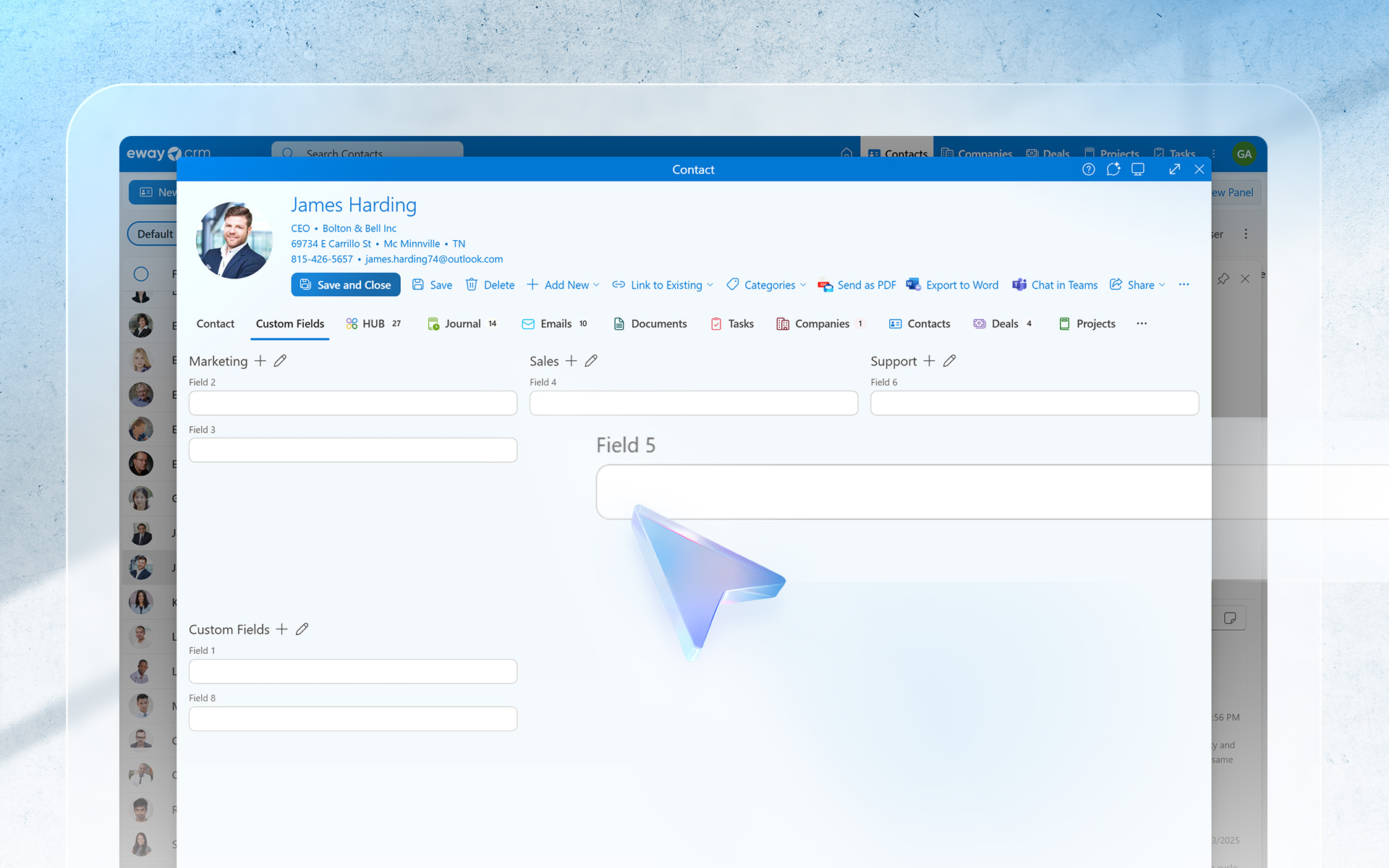Switch to the Custom Fields tab
1389x868 pixels.
(x=289, y=323)
